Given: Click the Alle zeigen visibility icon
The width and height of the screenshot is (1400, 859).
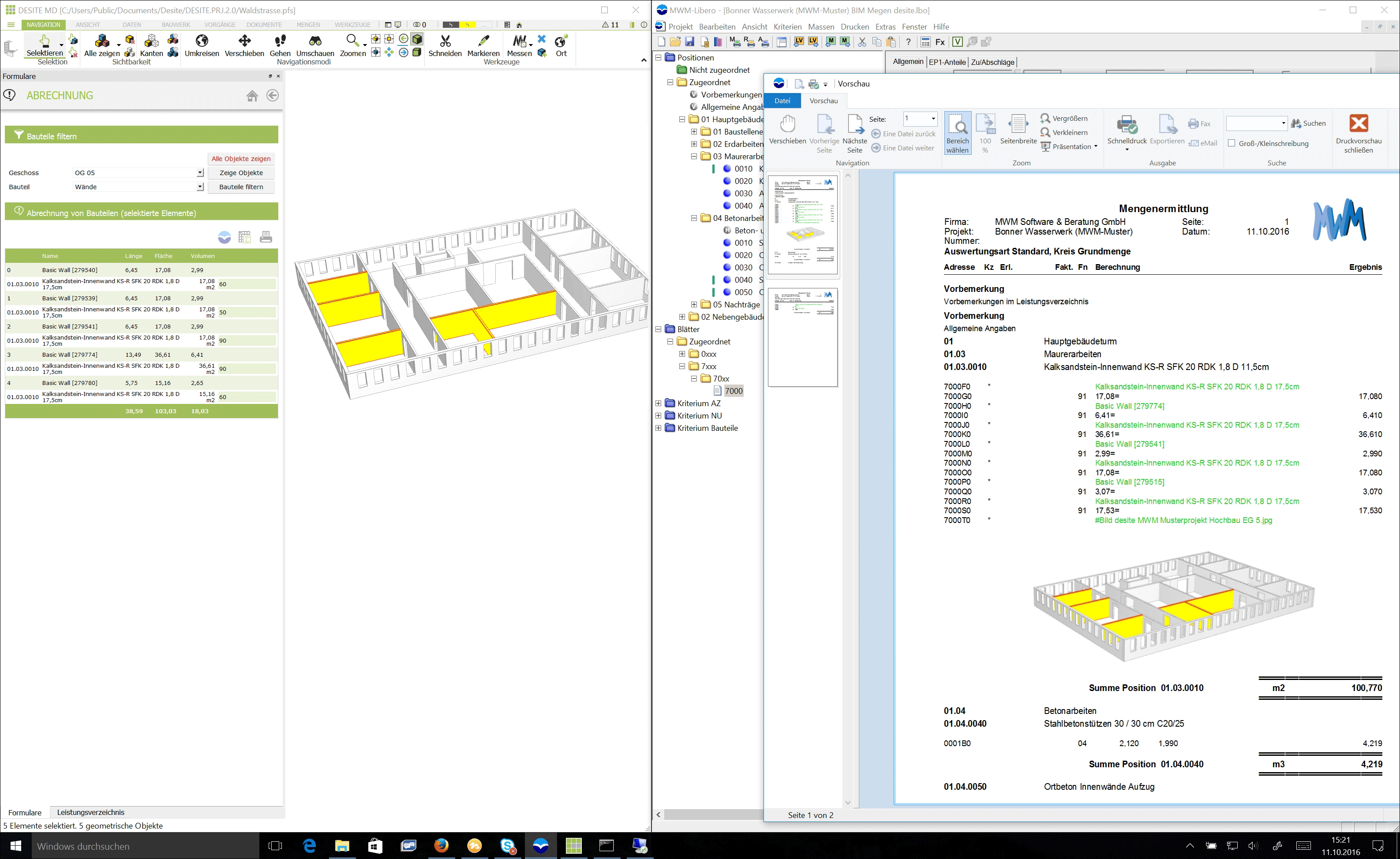Looking at the screenshot, I should tap(102, 45).
